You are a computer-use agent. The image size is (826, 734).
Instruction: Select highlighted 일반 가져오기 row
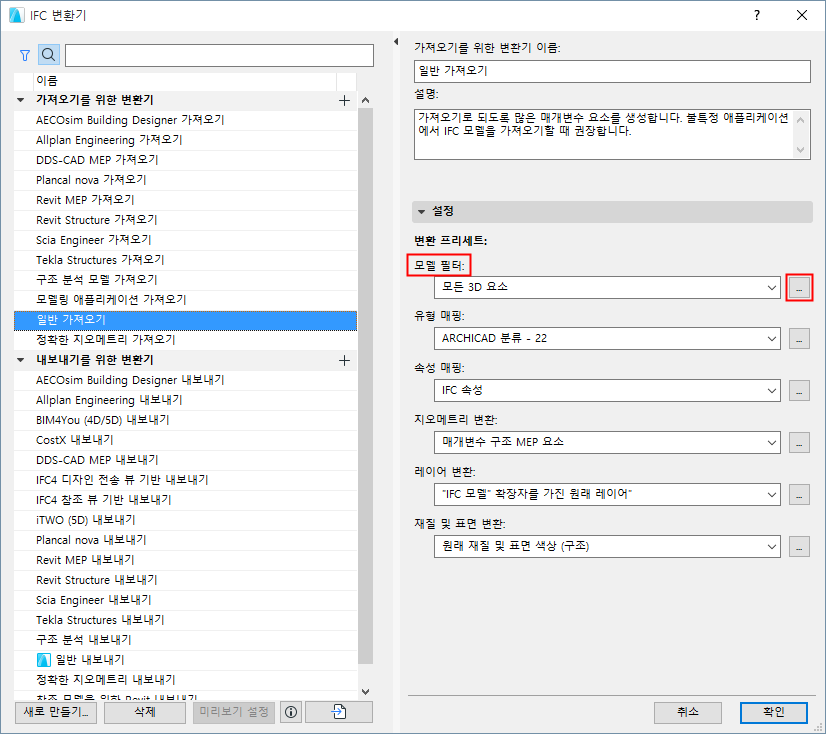[185, 320]
